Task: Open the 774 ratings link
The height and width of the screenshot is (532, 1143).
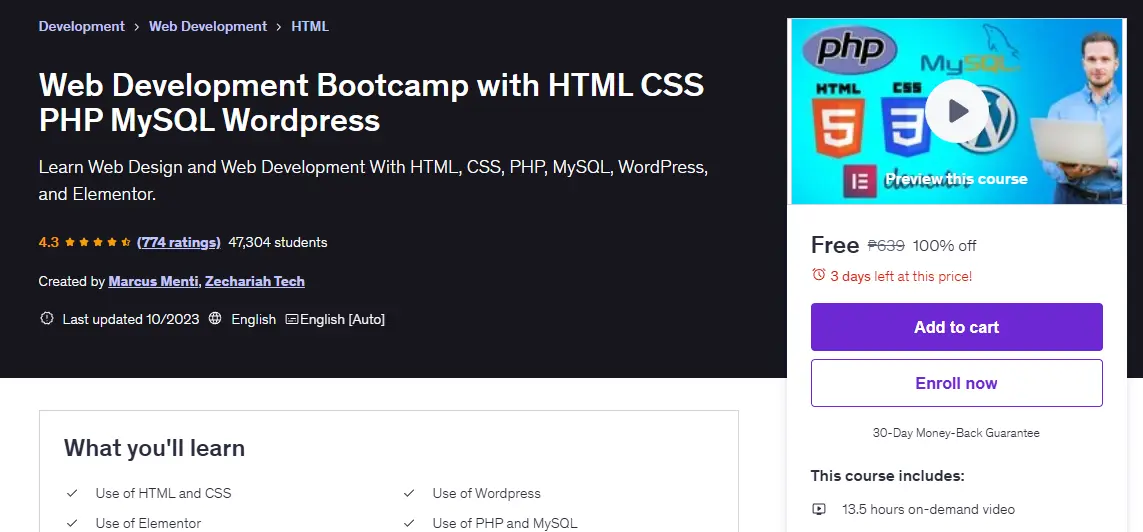Action: pos(179,242)
